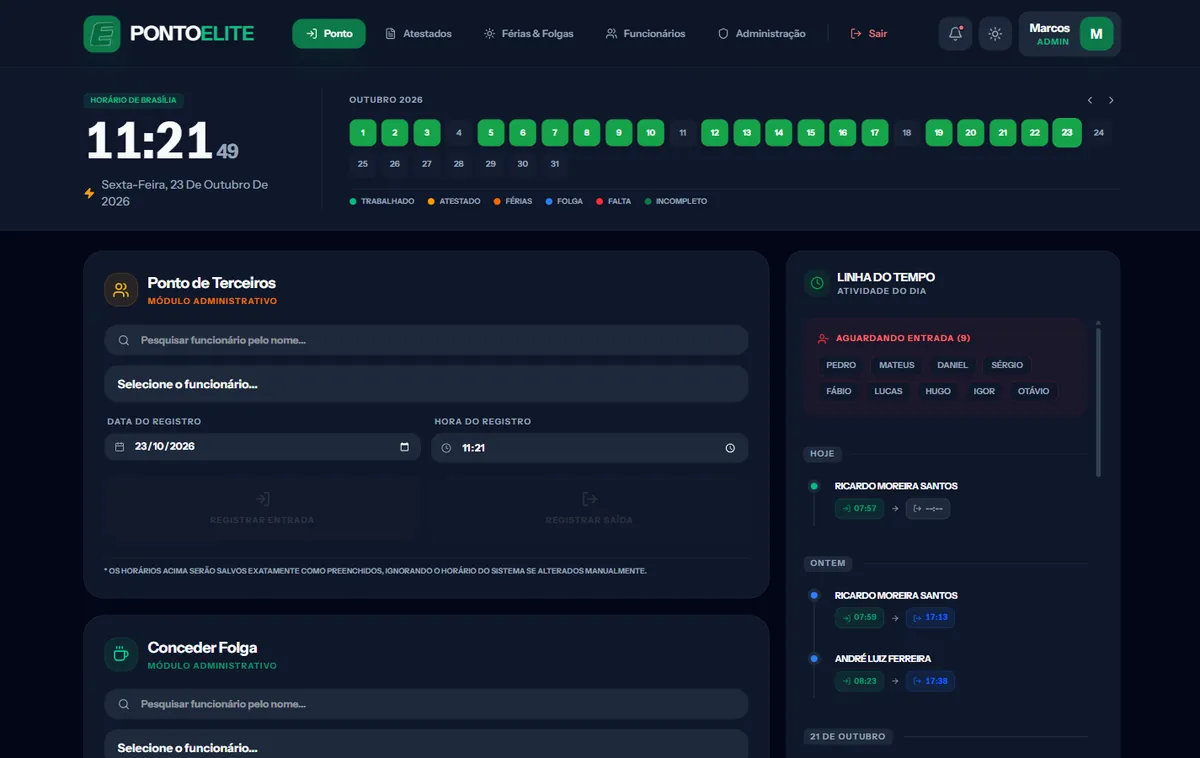
Task: Click the Marcos avatar with letter M
Action: 1096,34
